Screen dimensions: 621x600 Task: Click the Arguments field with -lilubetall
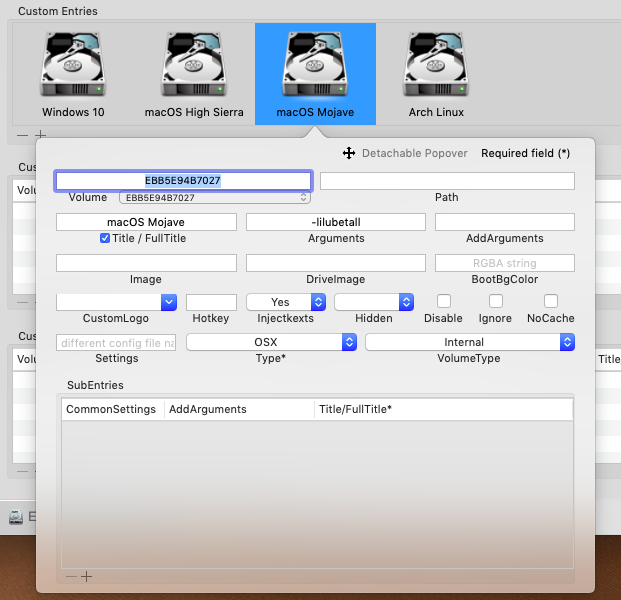coord(336,222)
